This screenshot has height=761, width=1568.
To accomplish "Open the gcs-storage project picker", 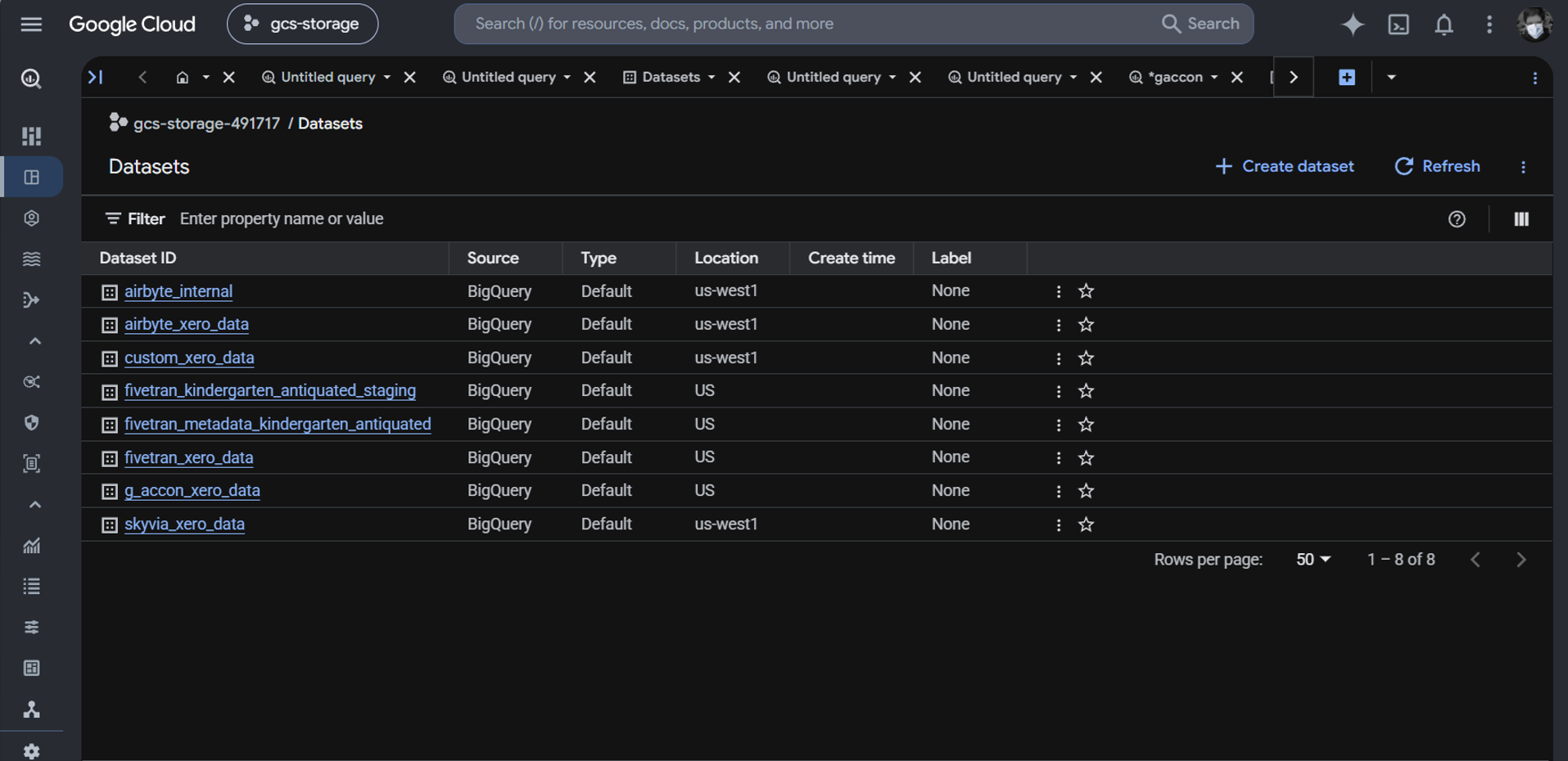I will click(x=302, y=25).
